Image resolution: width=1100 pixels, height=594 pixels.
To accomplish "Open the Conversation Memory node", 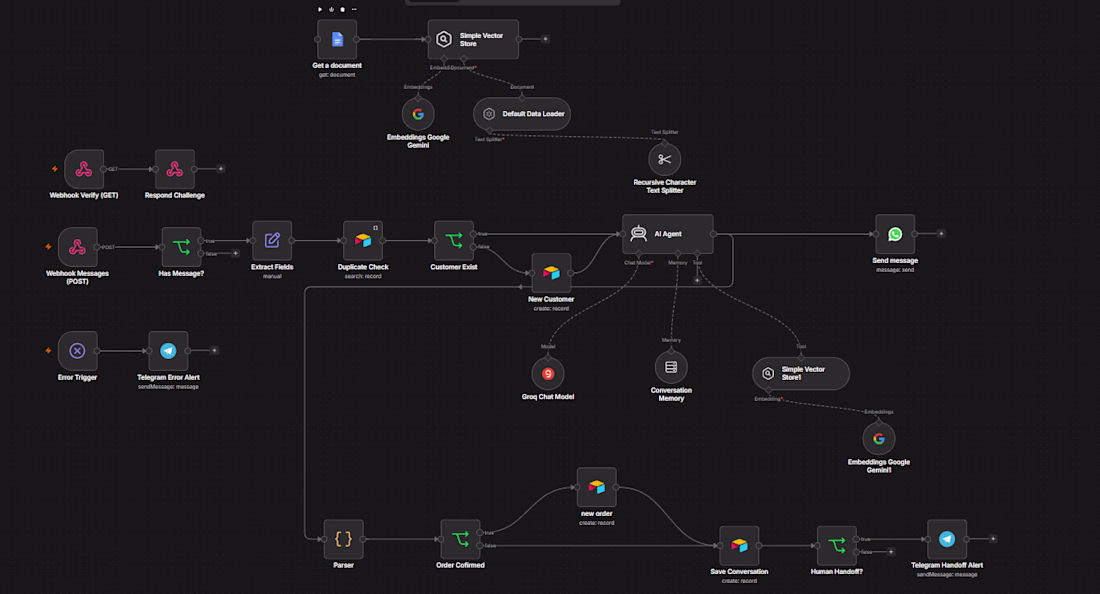I will [x=671, y=367].
